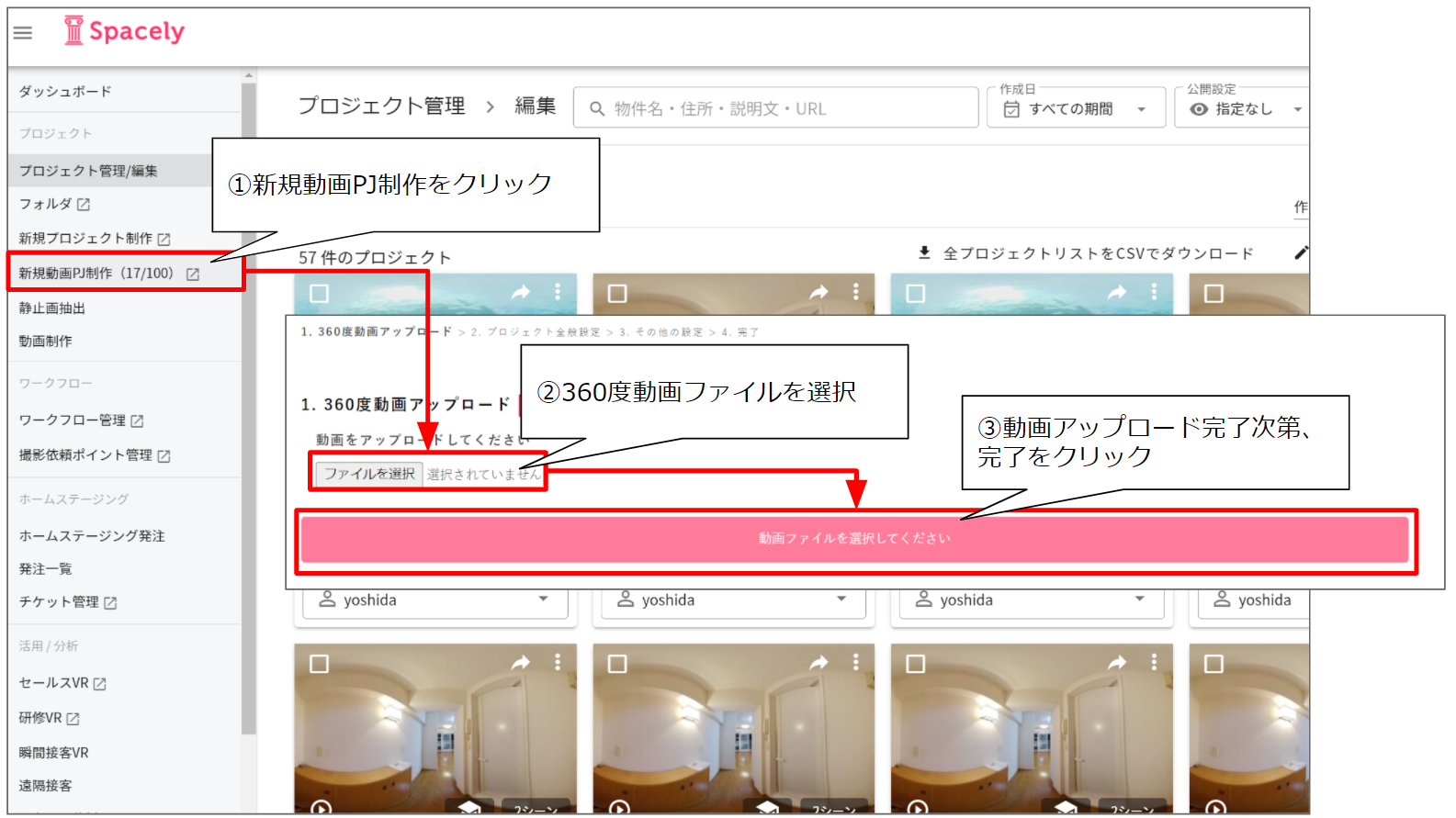Click share arrow on first top-row project card
Screen dimensions: 1456x818
coord(521,292)
